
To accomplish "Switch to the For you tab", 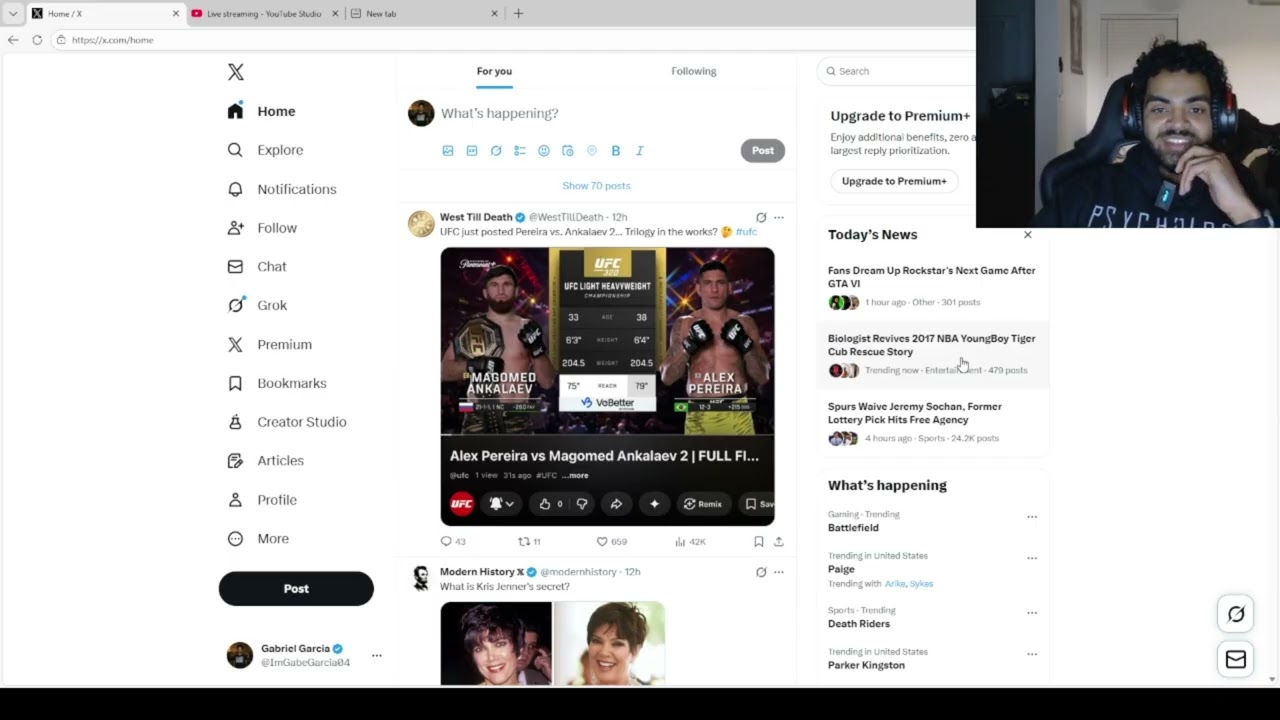I will point(494,71).
